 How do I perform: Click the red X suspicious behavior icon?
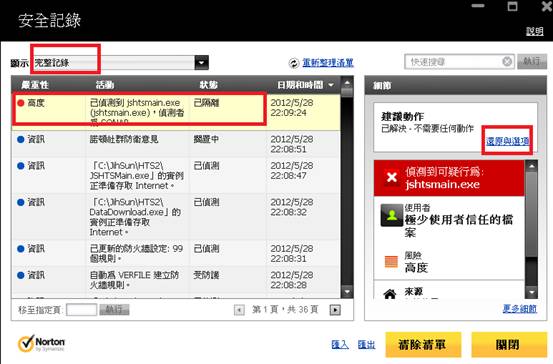391,177
